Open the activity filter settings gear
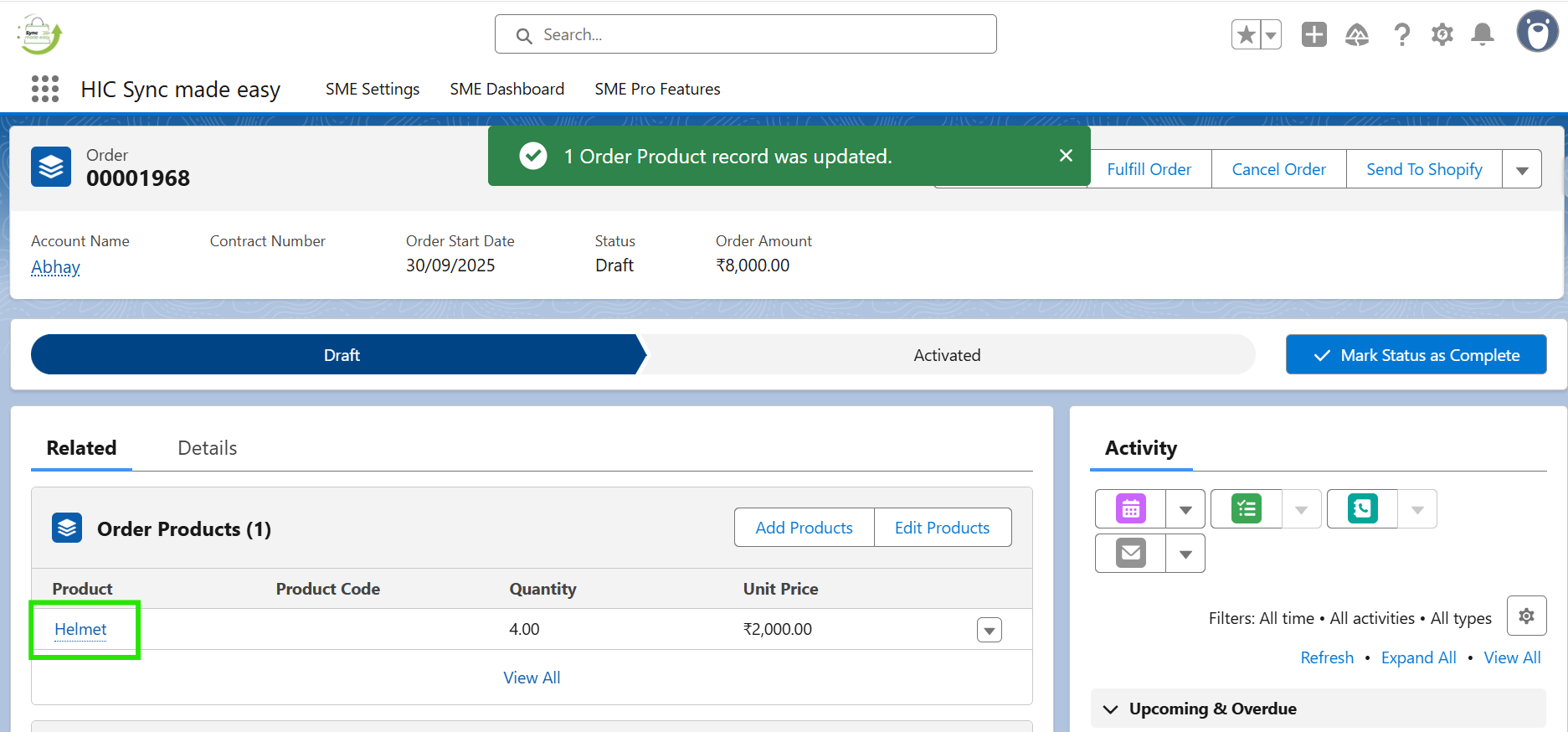The width and height of the screenshot is (1568, 732). [1526, 616]
